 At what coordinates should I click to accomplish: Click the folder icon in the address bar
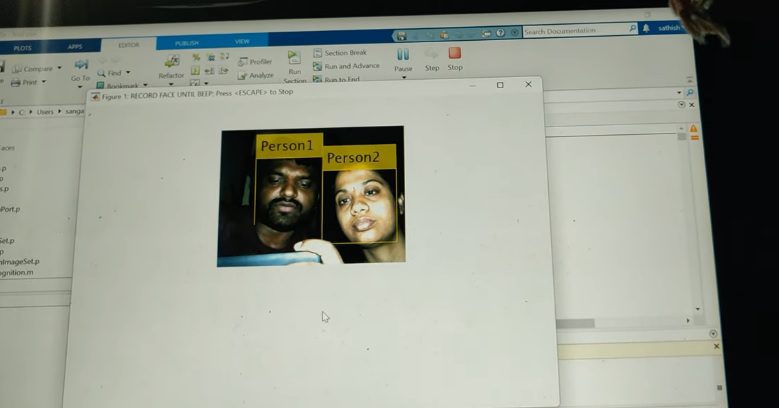click(x=3, y=112)
